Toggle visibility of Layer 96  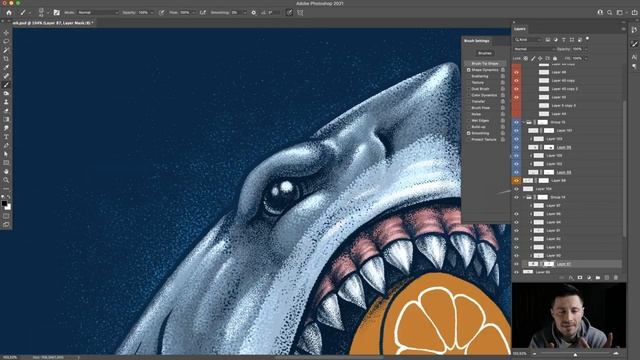pos(516,214)
